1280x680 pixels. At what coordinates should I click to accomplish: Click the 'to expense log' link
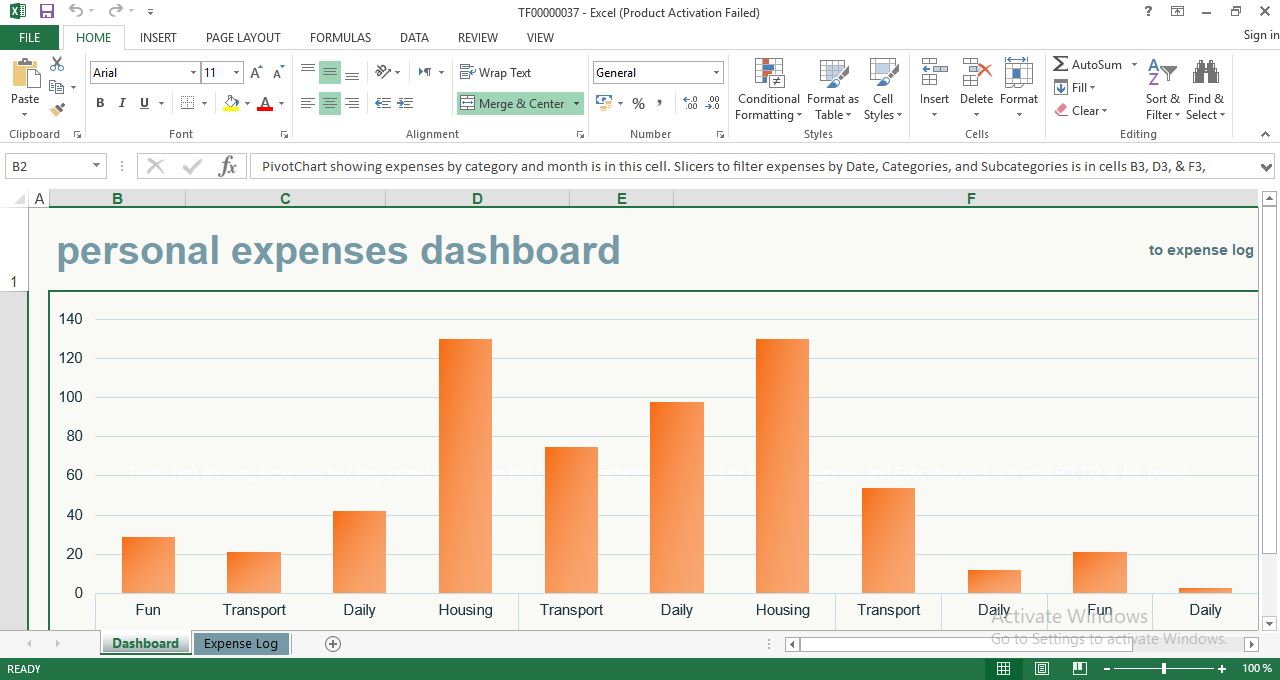click(x=1201, y=250)
